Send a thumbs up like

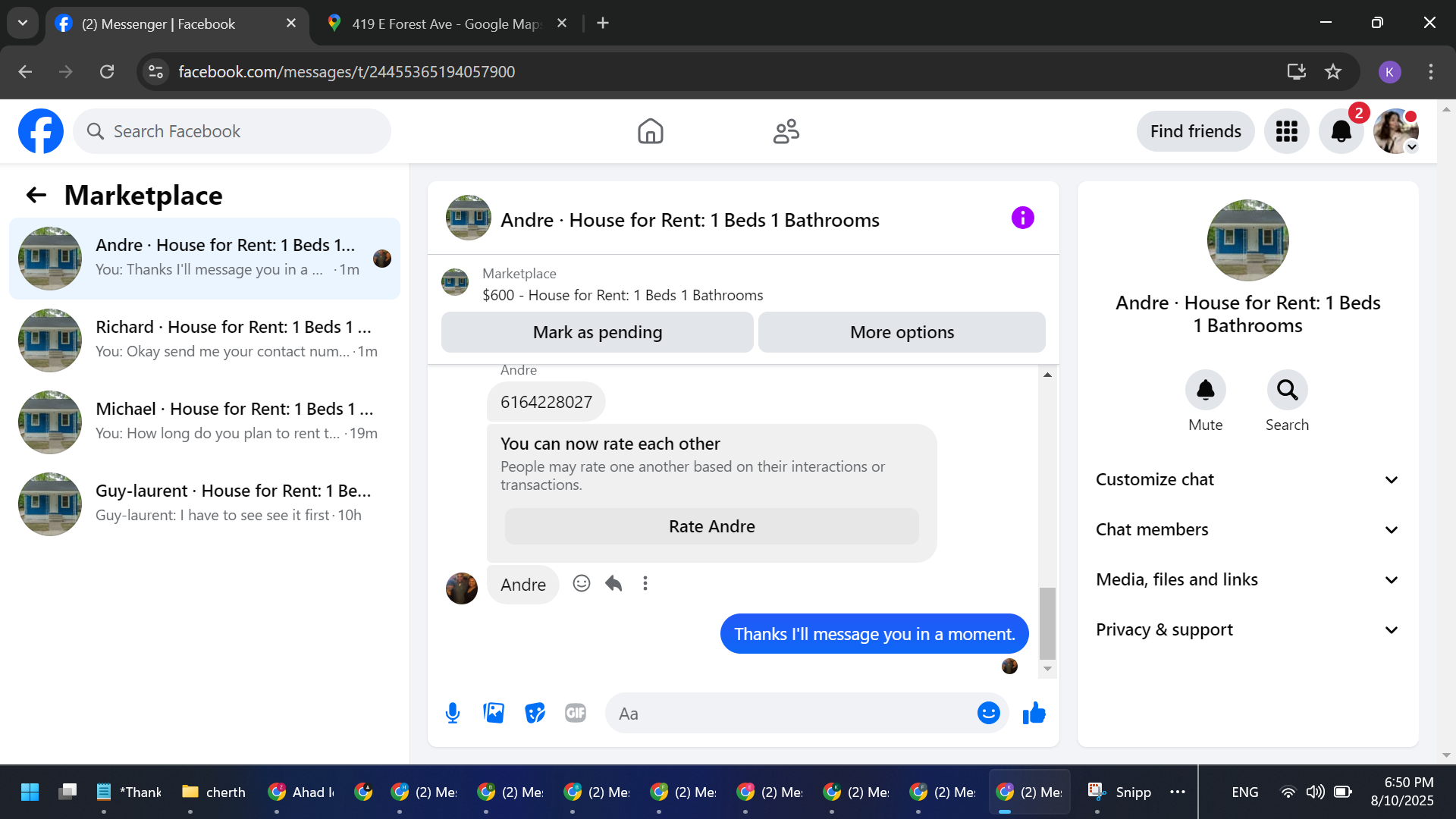1034,713
